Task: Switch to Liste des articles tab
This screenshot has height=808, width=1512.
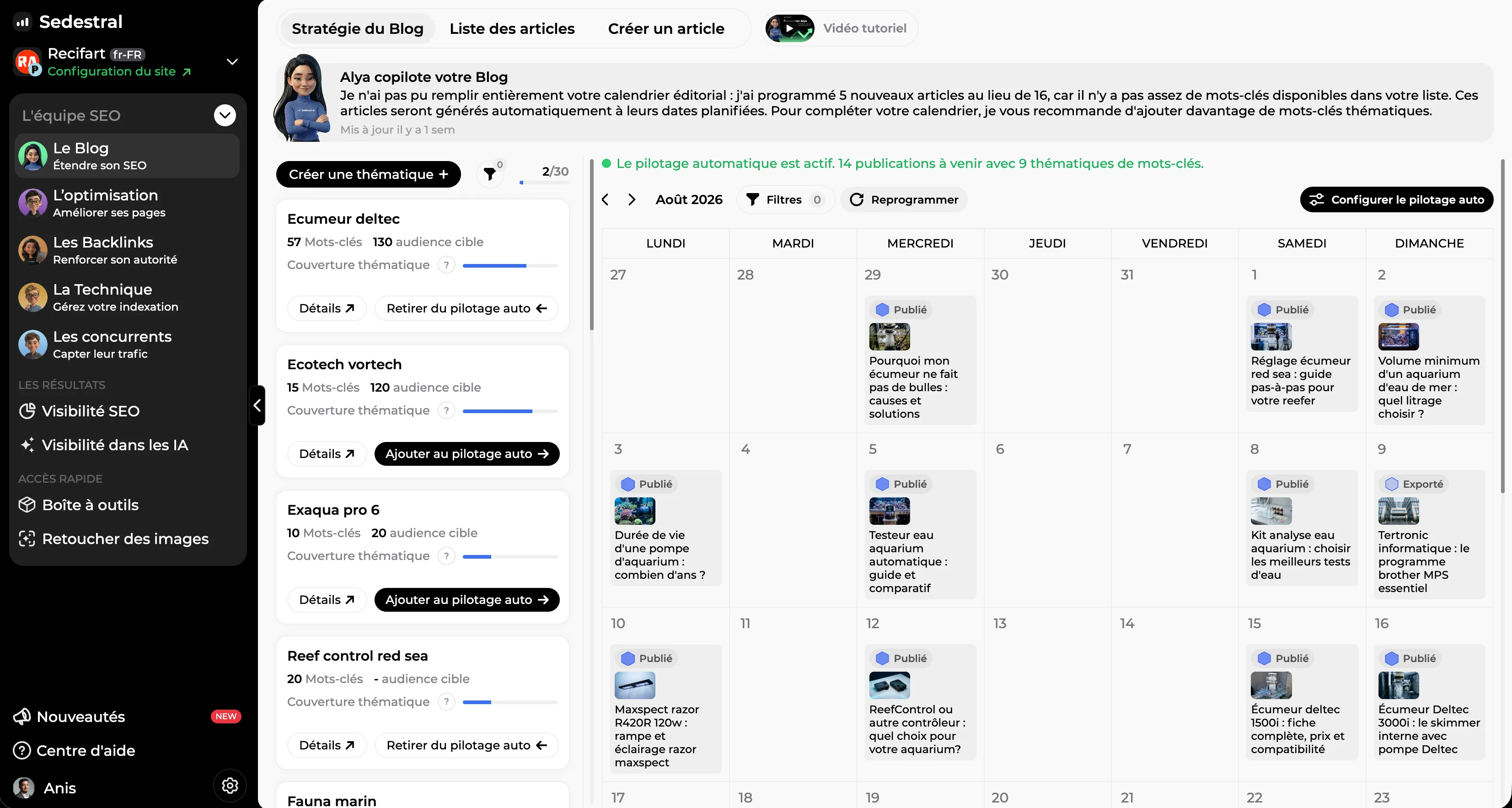Action: [x=512, y=28]
